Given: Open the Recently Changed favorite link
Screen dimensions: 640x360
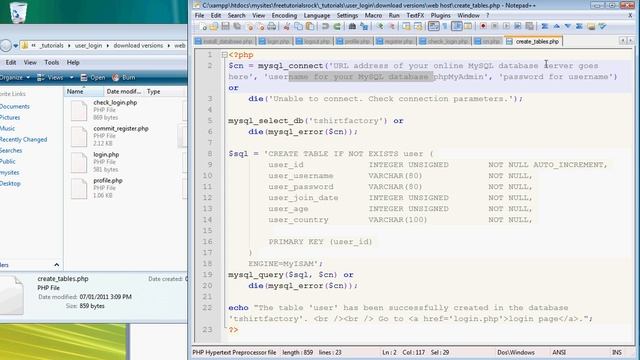Looking at the screenshot, I should click(23, 140).
